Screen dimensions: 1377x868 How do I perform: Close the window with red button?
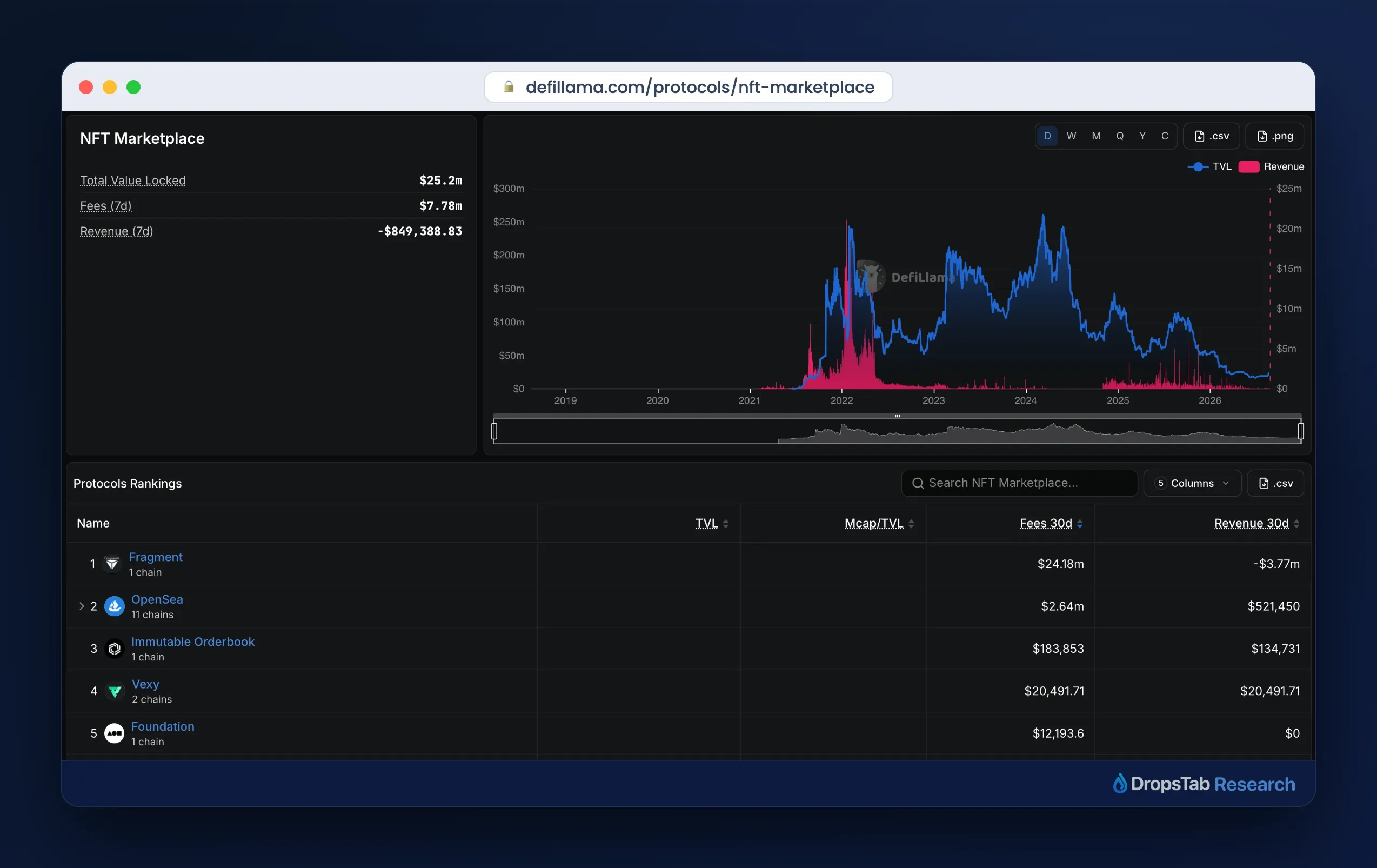click(x=86, y=87)
